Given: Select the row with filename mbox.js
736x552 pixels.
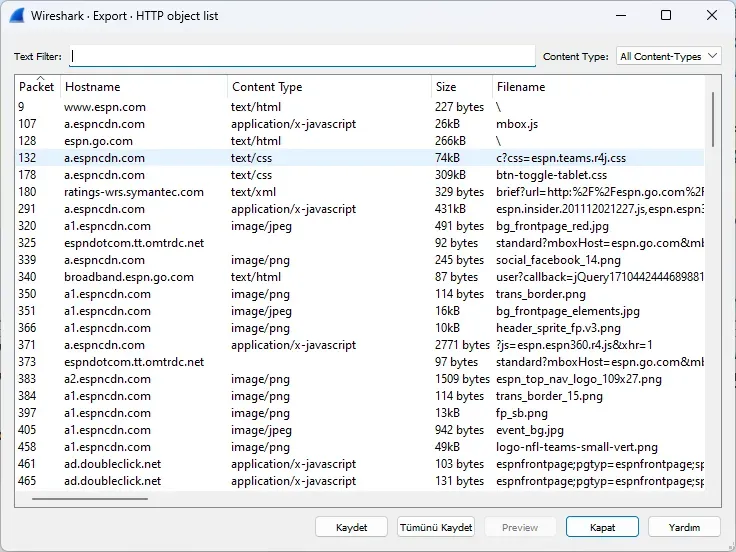Looking at the screenshot, I should (x=360, y=124).
